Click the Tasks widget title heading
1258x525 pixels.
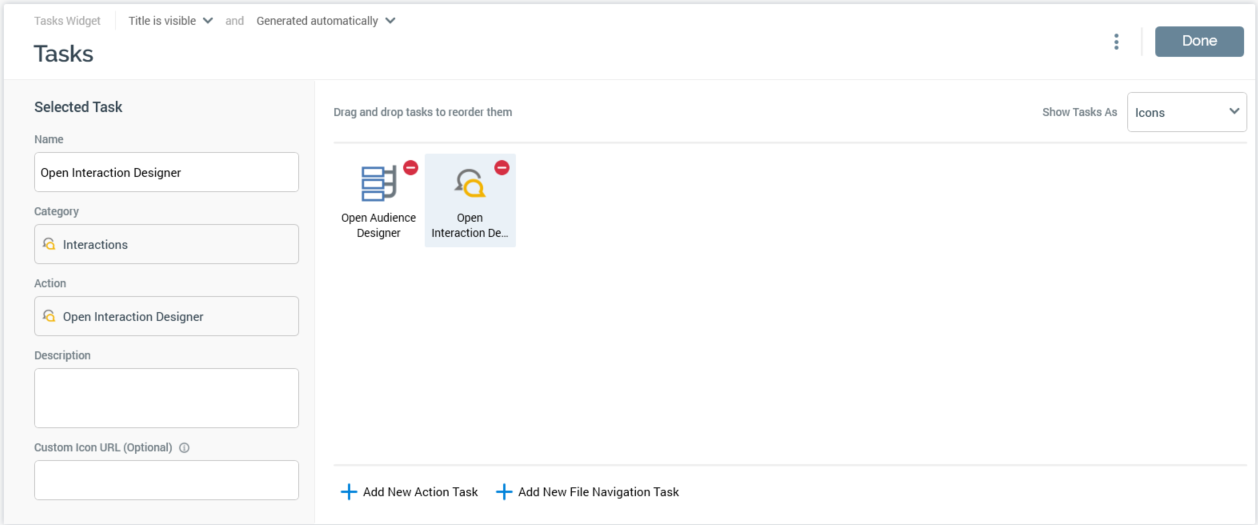point(64,54)
